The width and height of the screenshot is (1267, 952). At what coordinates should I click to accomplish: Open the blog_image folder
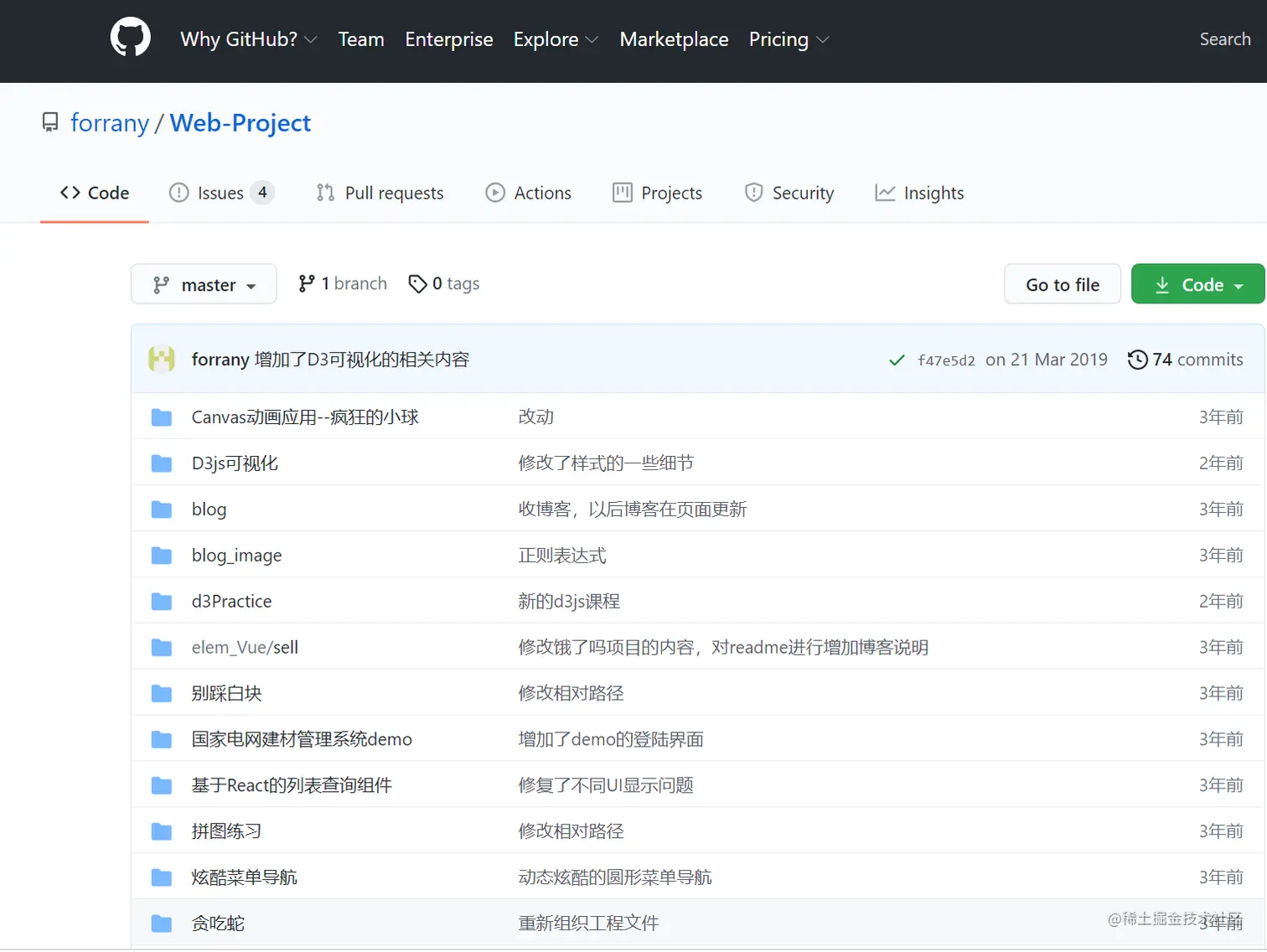point(236,556)
